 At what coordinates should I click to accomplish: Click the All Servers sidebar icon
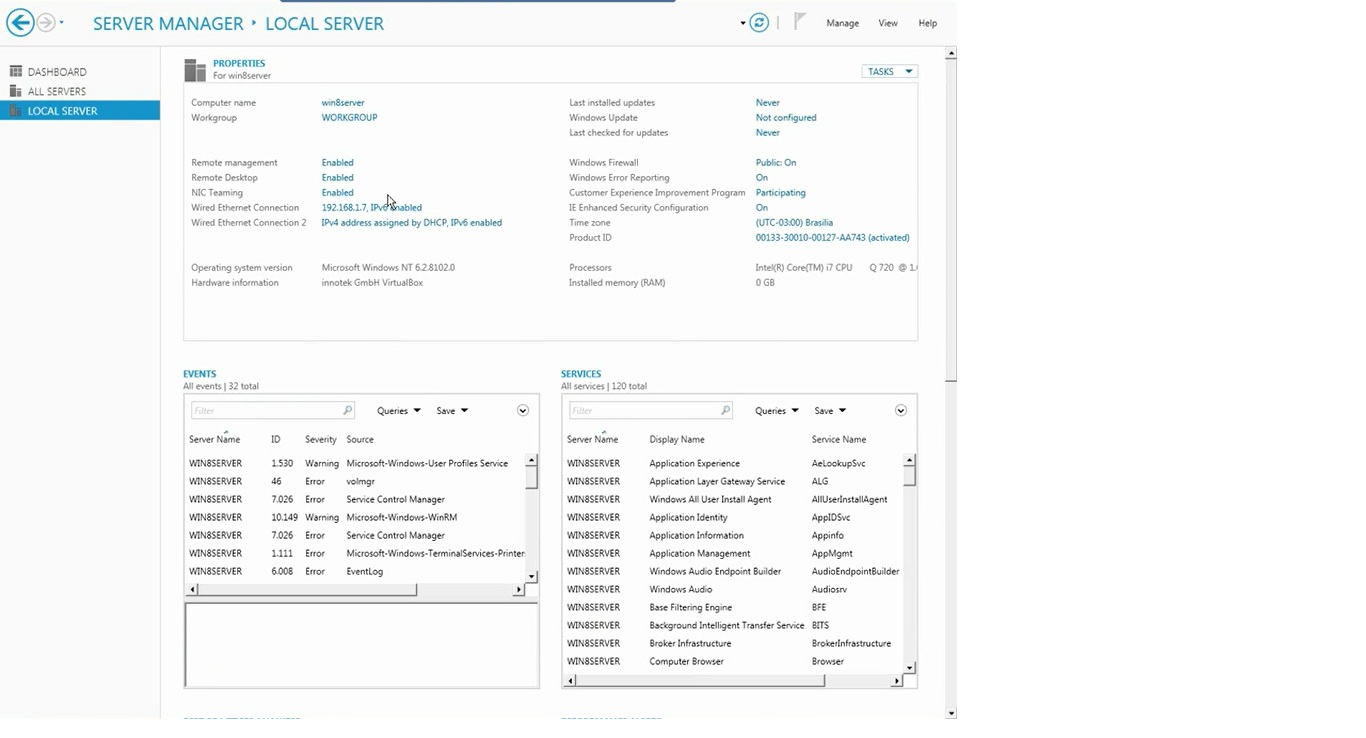point(15,91)
